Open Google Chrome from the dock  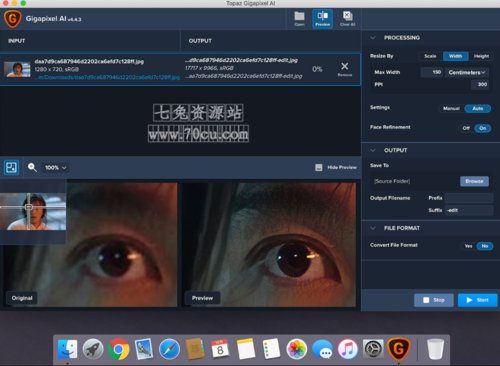click(x=118, y=349)
